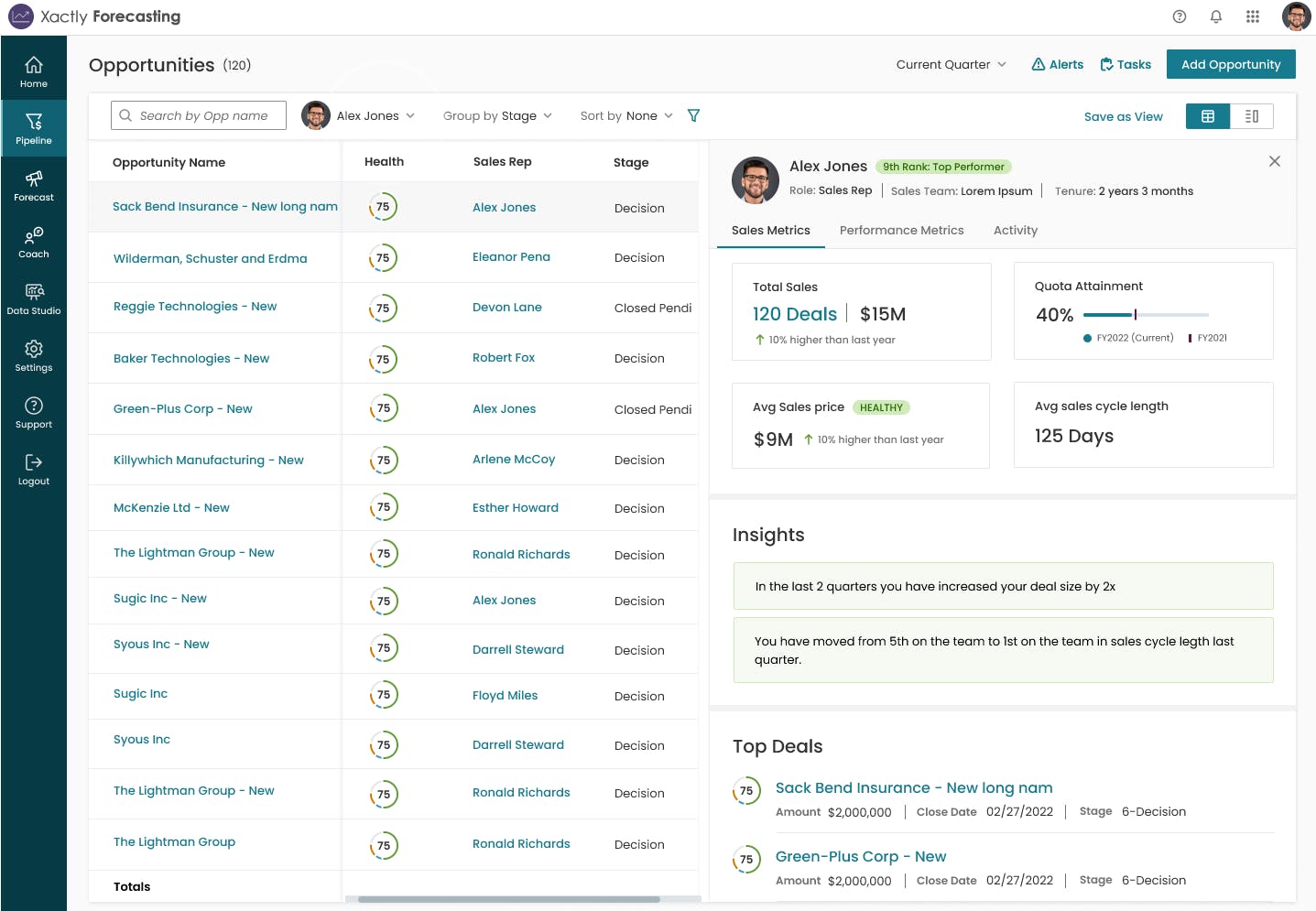The image size is (1316, 911).
Task: Open sales rep Devon Lane
Action: pos(507,307)
